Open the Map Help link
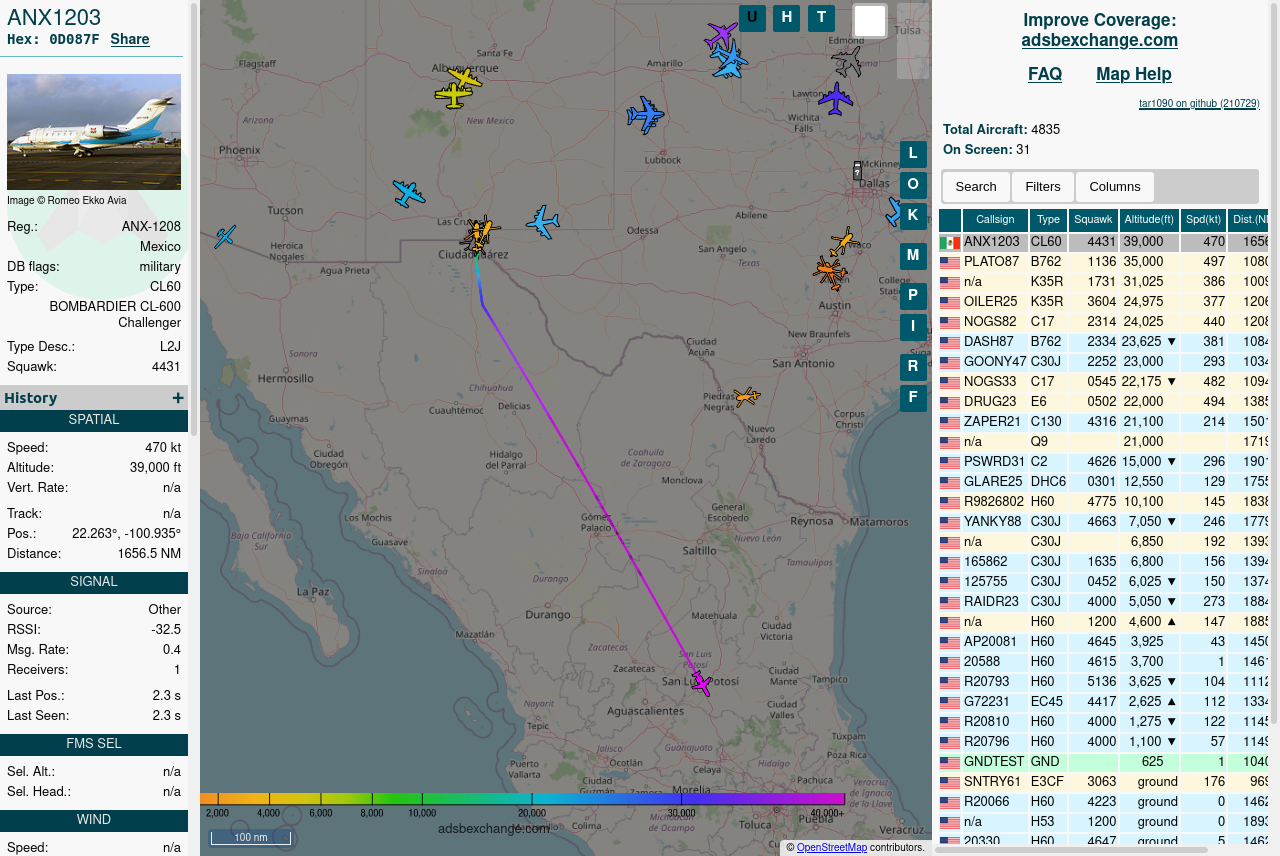 click(1134, 74)
